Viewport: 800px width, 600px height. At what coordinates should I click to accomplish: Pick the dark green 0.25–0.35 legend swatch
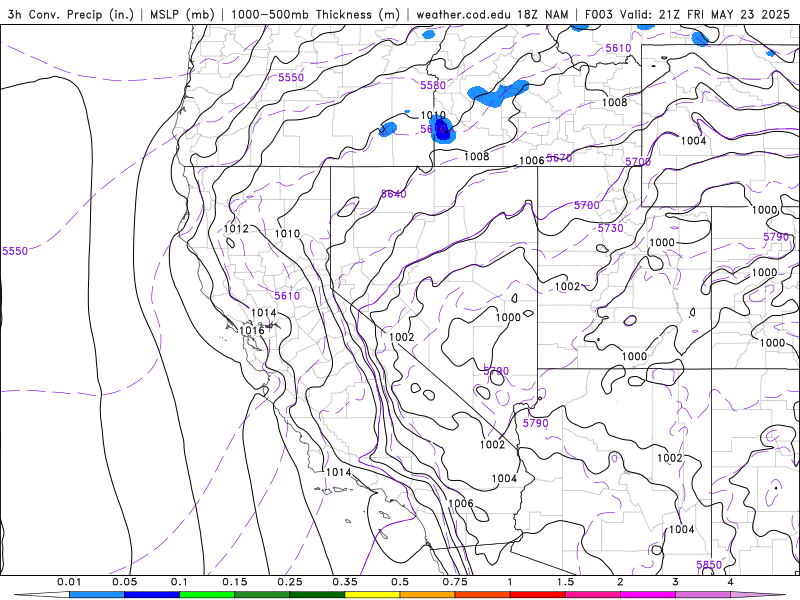coord(317,595)
